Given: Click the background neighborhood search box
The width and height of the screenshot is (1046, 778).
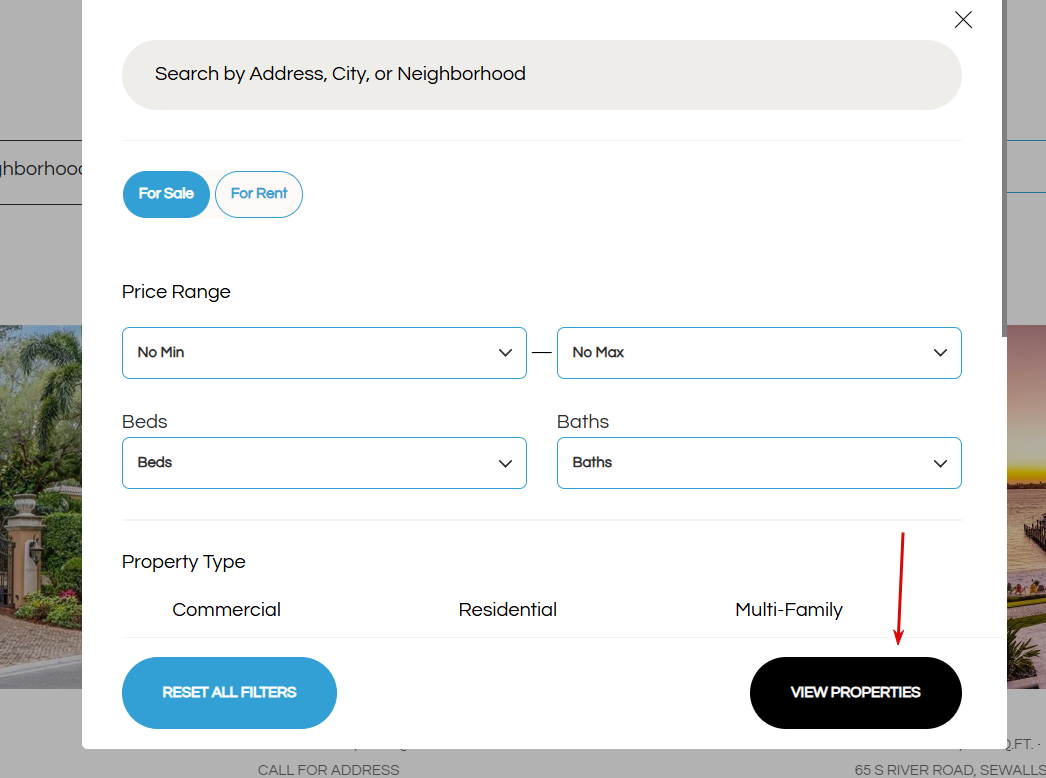Looking at the screenshot, I should (x=40, y=170).
